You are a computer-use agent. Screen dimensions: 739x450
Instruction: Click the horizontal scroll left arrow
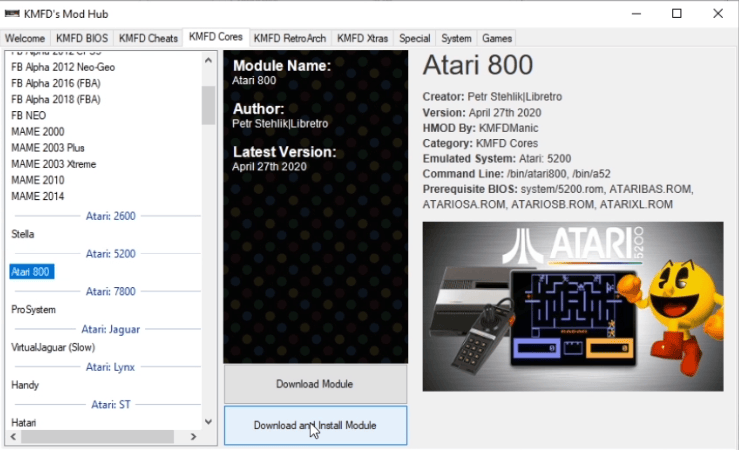click(13, 437)
